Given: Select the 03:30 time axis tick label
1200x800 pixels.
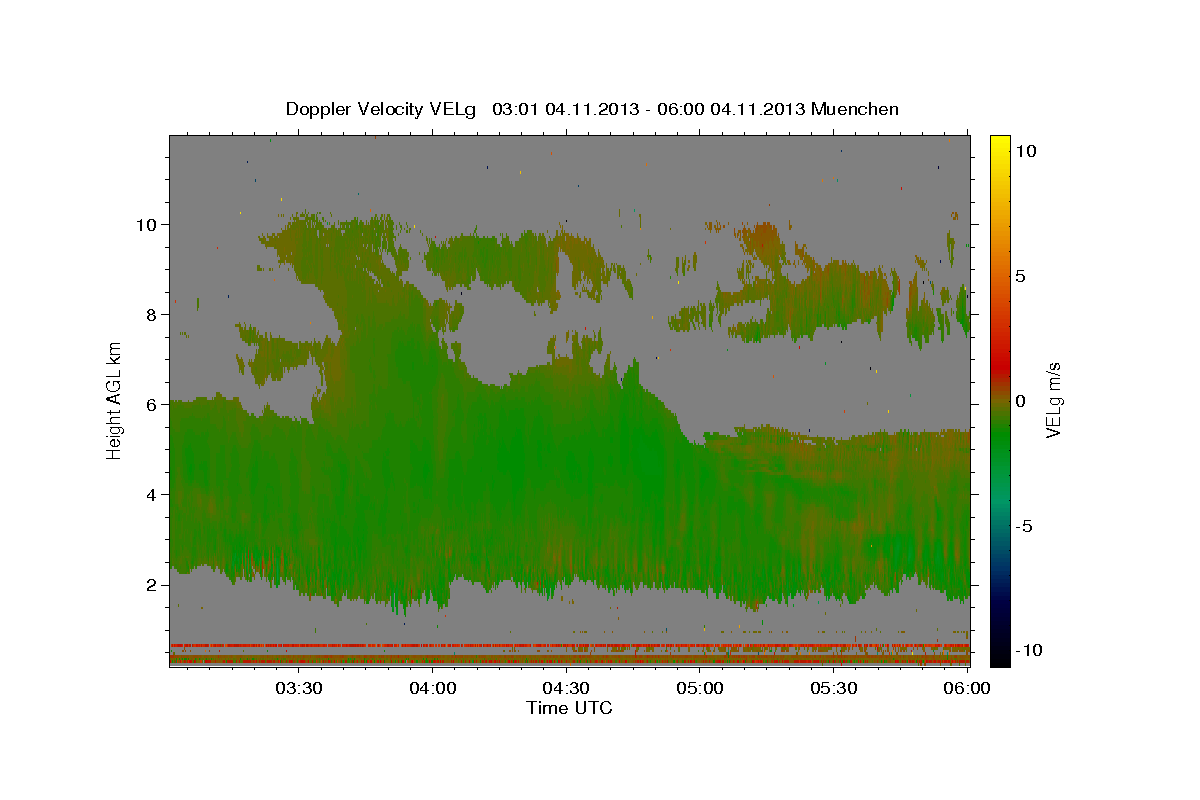Looking at the screenshot, I should [298, 688].
